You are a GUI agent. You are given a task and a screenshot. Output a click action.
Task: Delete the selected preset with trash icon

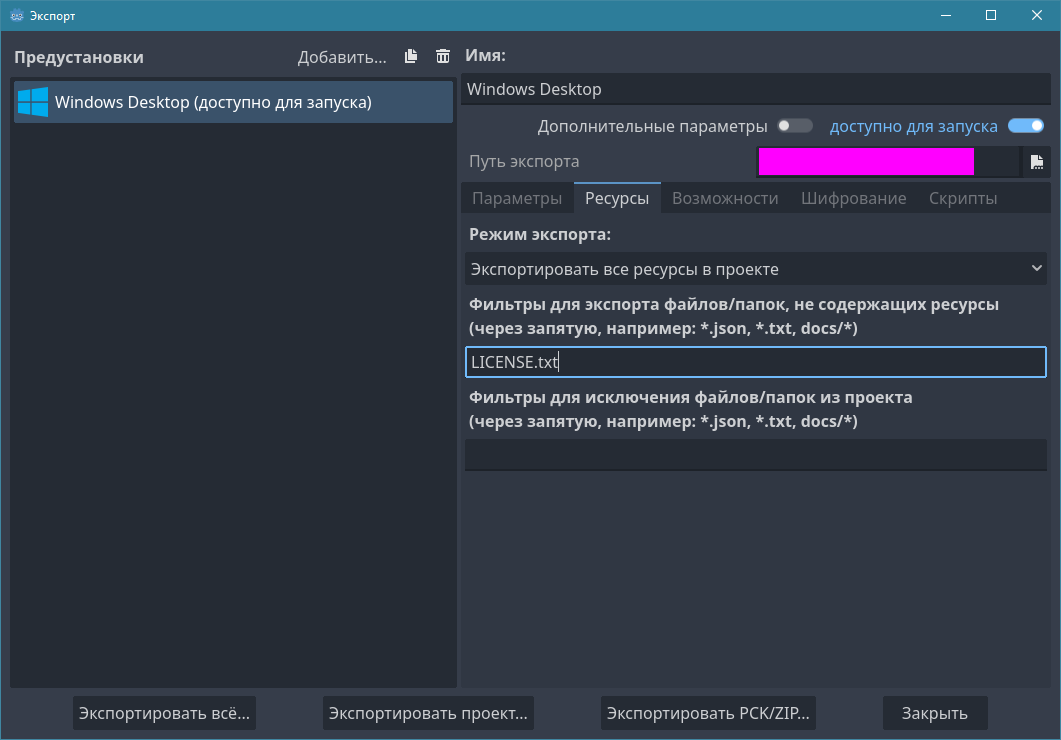pyautogui.click(x=443, y=56)
